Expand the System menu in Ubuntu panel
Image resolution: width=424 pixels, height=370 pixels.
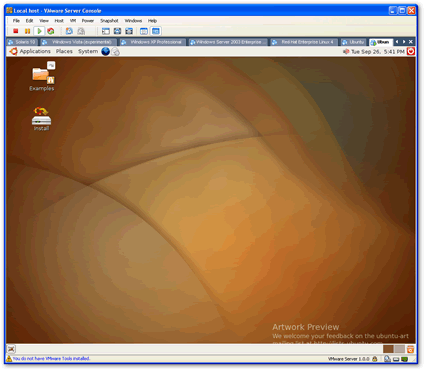pyautogui.click(x=88, y=51)
